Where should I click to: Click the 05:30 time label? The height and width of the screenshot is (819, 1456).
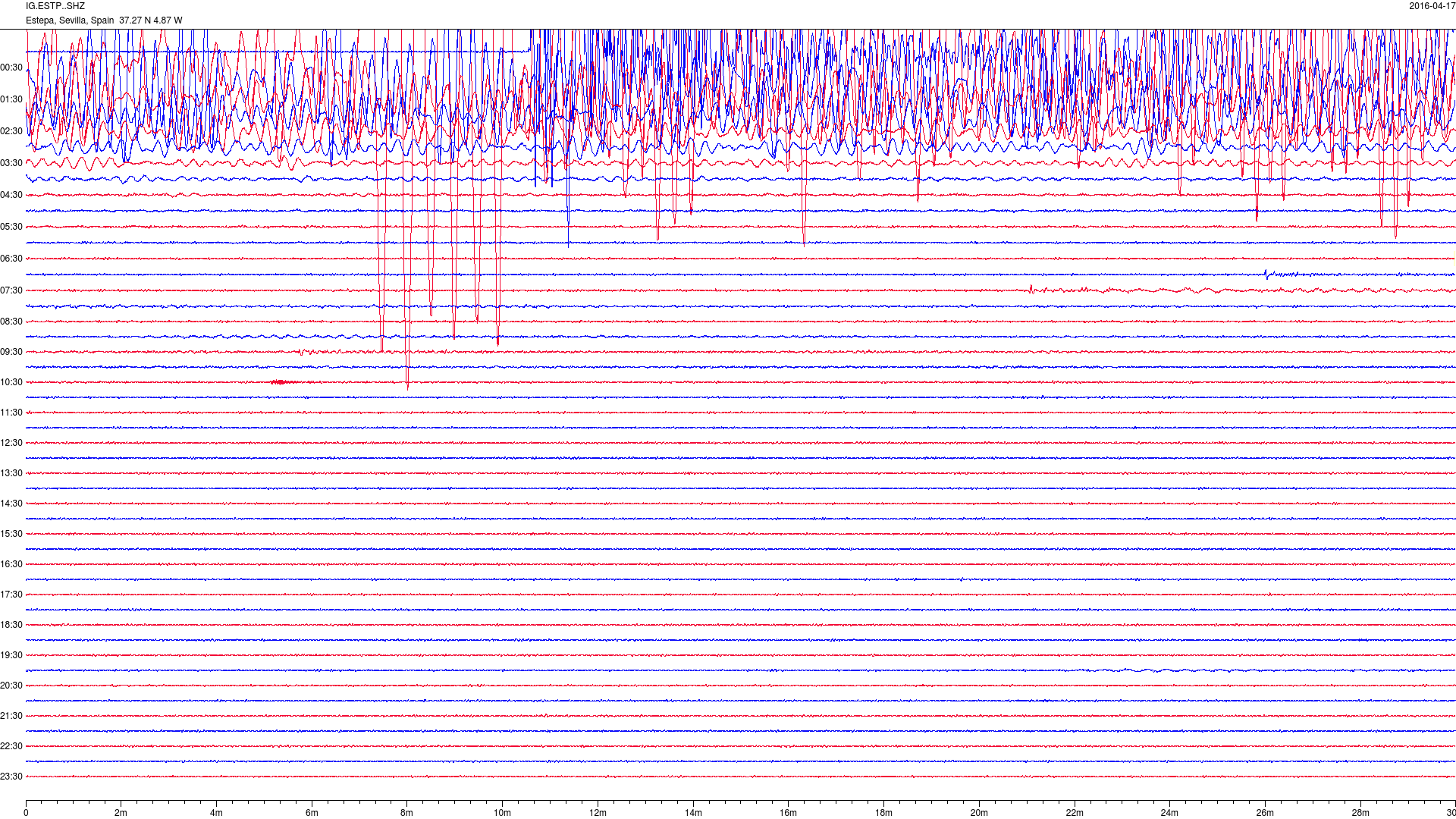tap(11, 227)
